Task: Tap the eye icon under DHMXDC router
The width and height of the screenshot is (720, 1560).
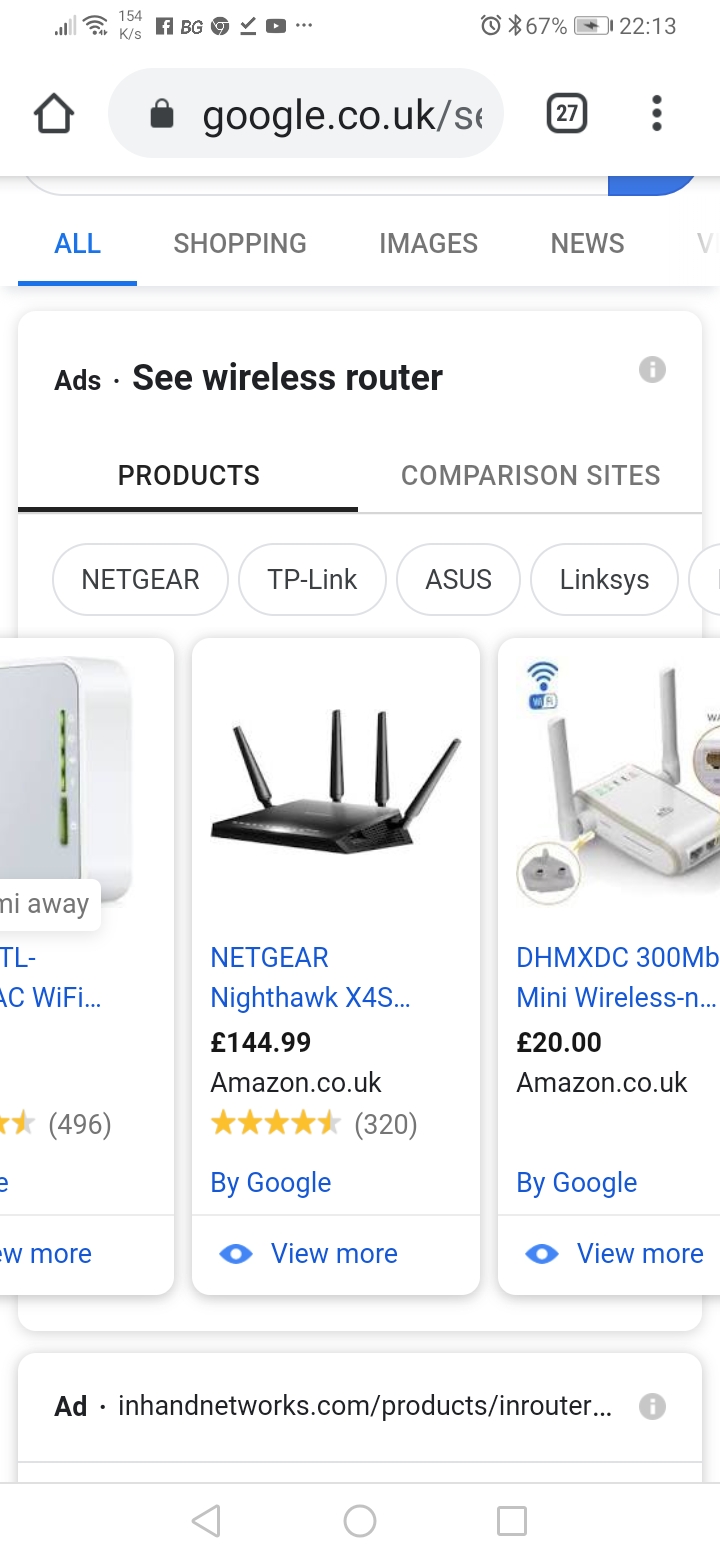Action: pos(542,1253)
